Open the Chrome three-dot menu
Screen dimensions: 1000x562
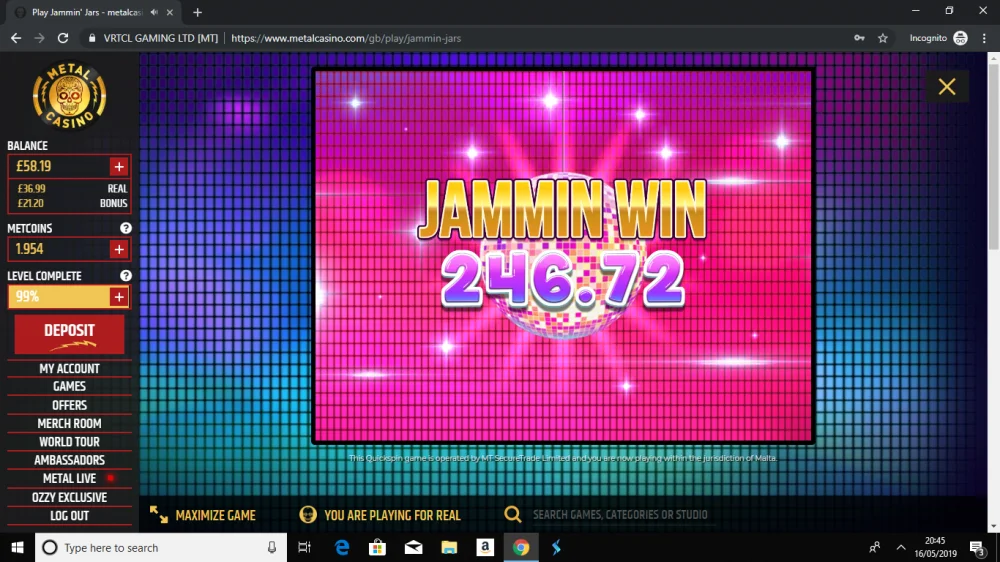[985, 38]
